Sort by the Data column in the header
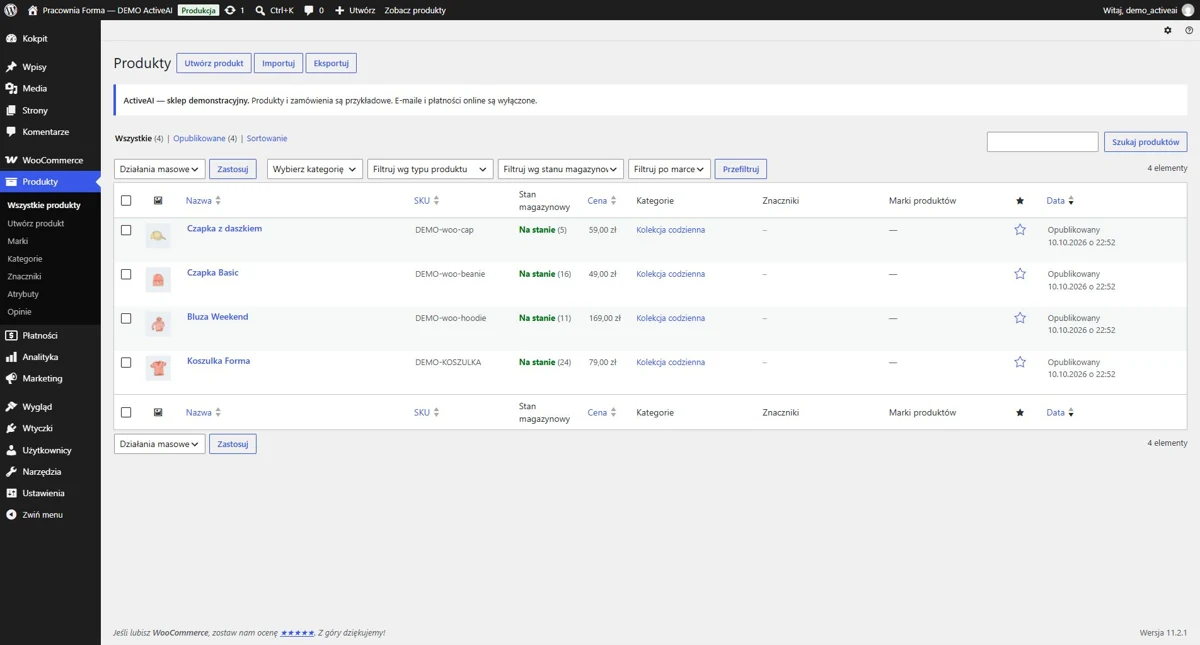Screen dimensions: 1200x645 pyautogui.click(x=1060, y=201)
